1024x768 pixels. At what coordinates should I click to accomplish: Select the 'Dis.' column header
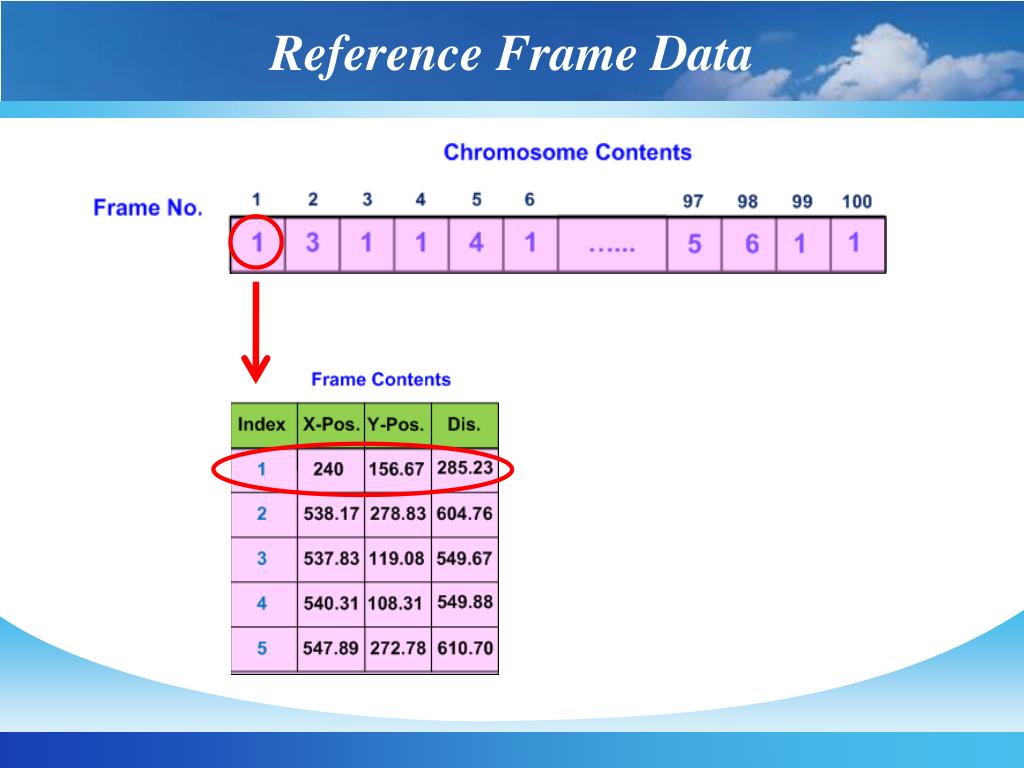tap(464, 424)
